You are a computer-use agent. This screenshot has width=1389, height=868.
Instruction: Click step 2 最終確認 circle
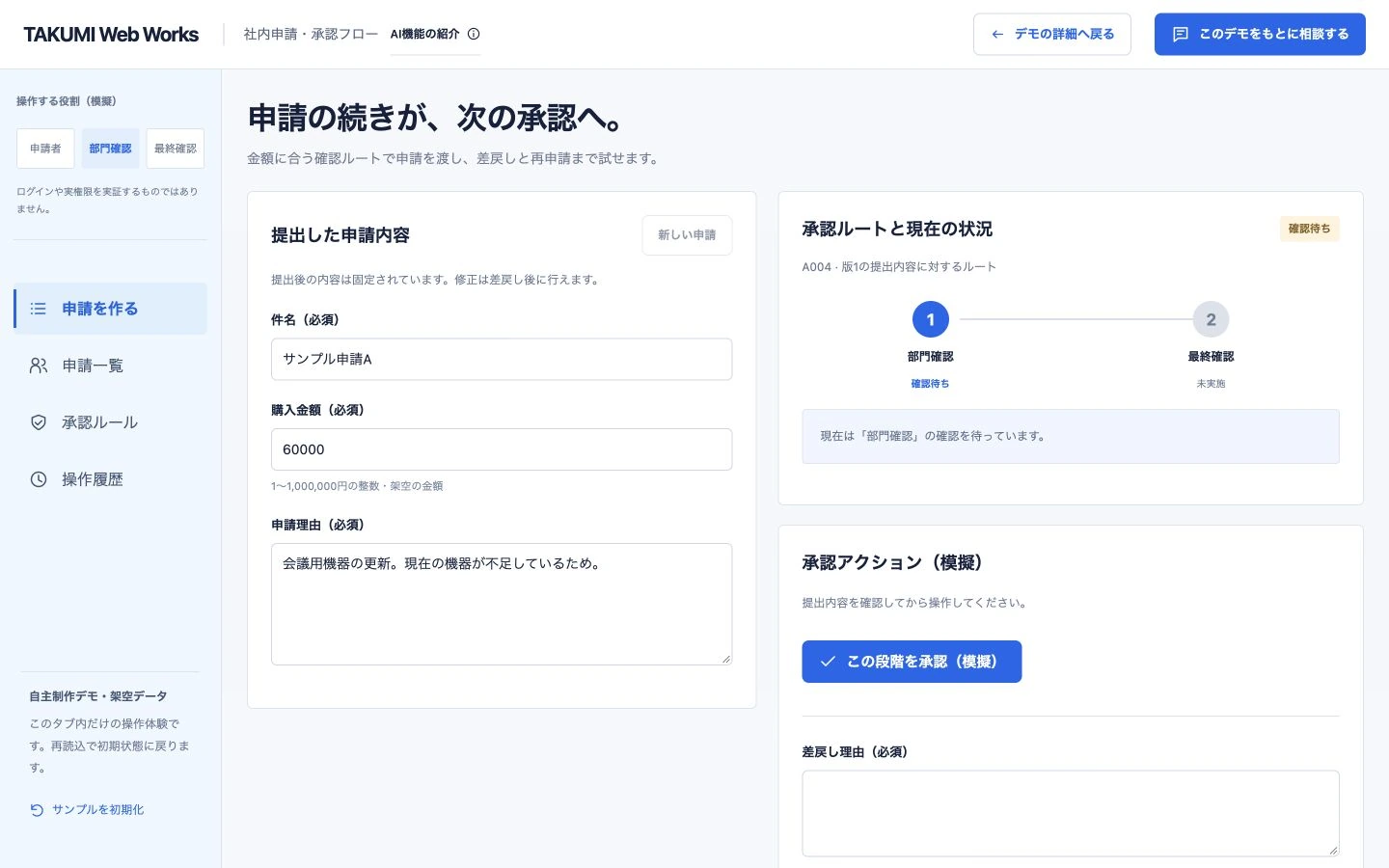tap(1211, 319)
